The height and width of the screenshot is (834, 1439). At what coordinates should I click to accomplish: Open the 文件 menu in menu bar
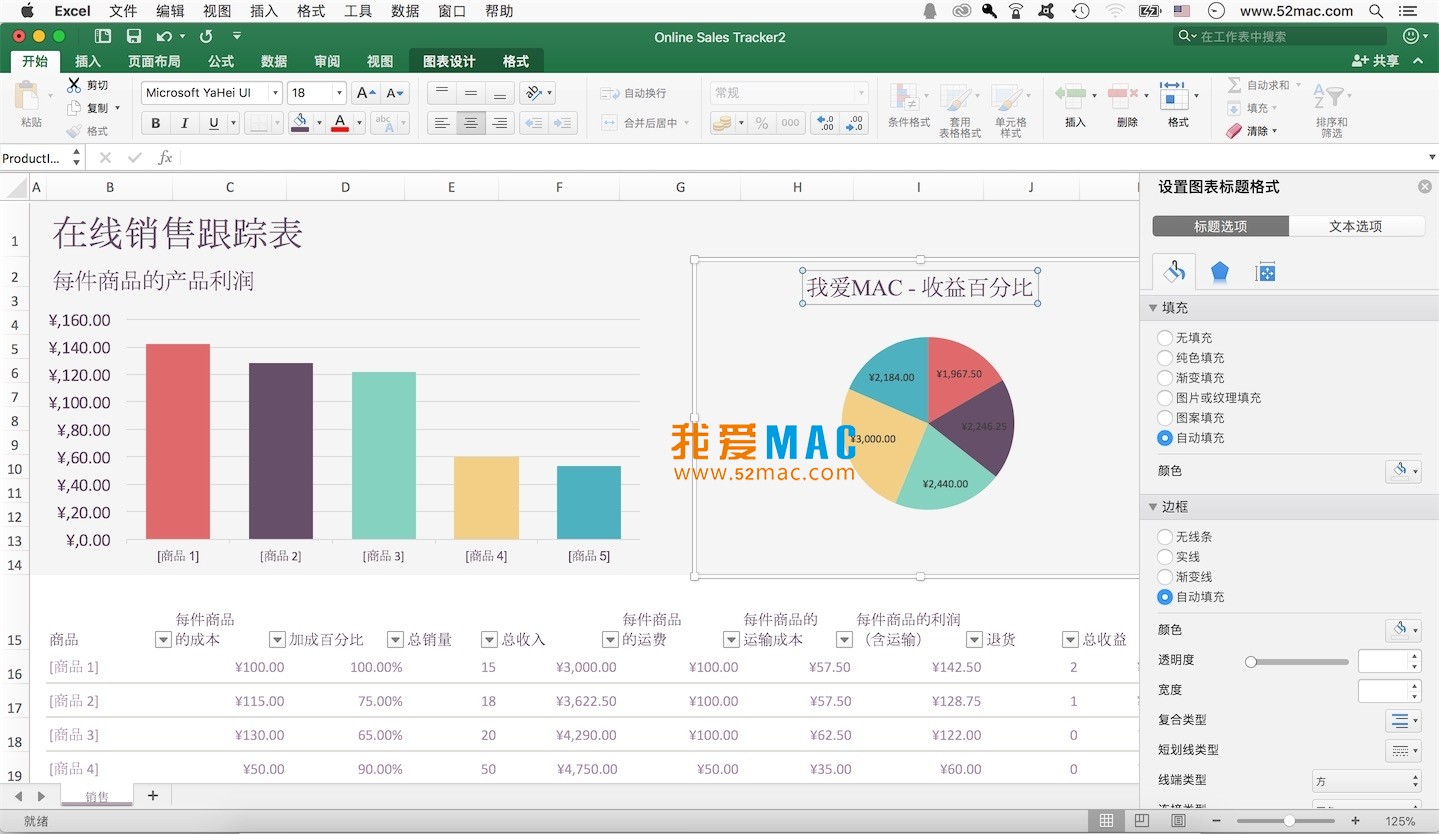tap(123, 11)
